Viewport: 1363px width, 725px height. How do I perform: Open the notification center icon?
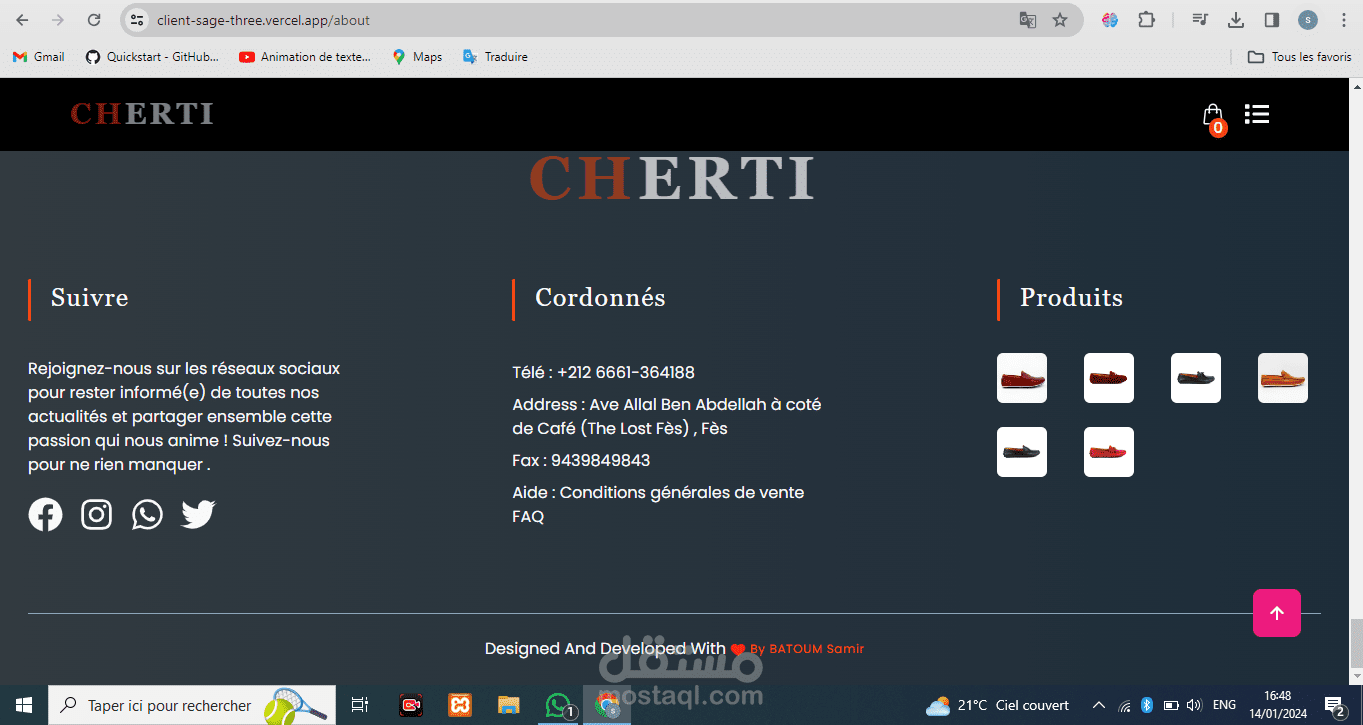coord(1334,705)
